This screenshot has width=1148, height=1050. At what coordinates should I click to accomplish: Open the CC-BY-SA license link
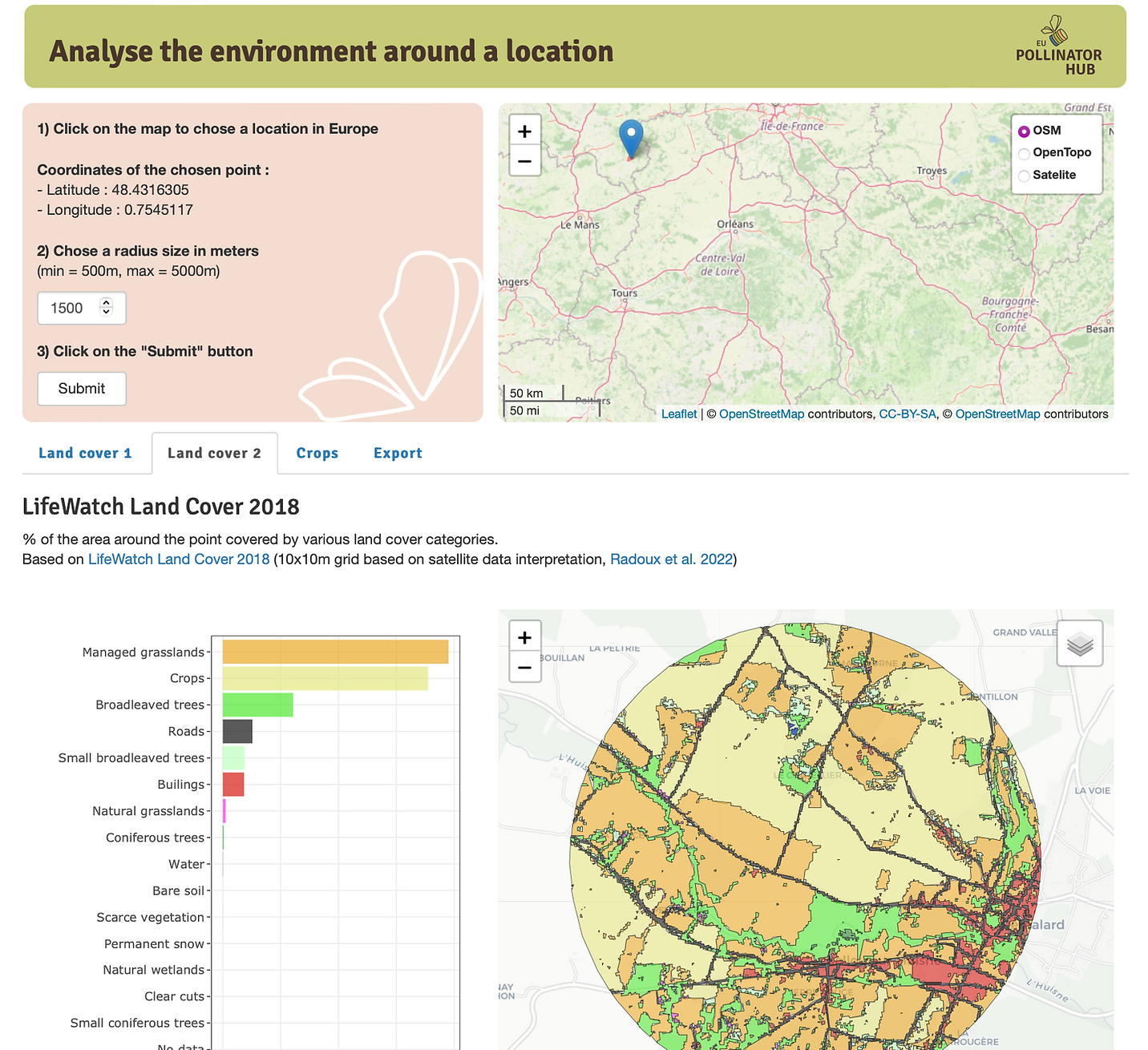907,414
